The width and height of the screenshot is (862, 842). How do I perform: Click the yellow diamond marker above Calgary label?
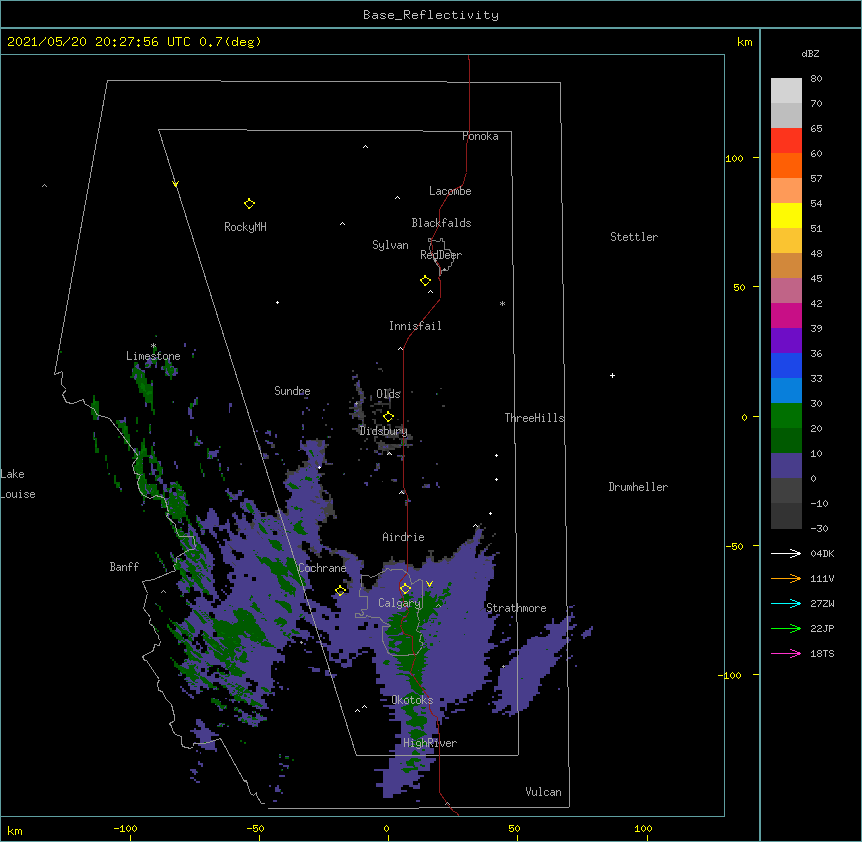point(405,589)
